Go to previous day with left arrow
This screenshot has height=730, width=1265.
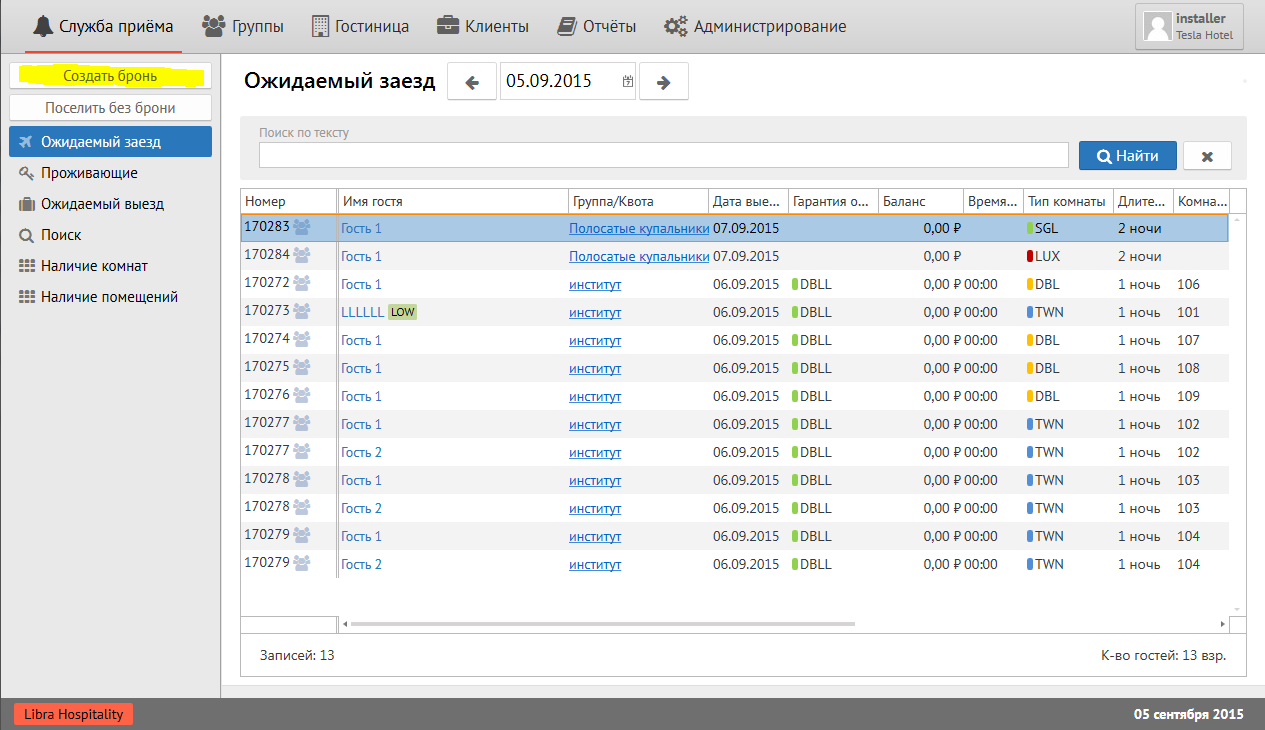click(x=472, y=82)
